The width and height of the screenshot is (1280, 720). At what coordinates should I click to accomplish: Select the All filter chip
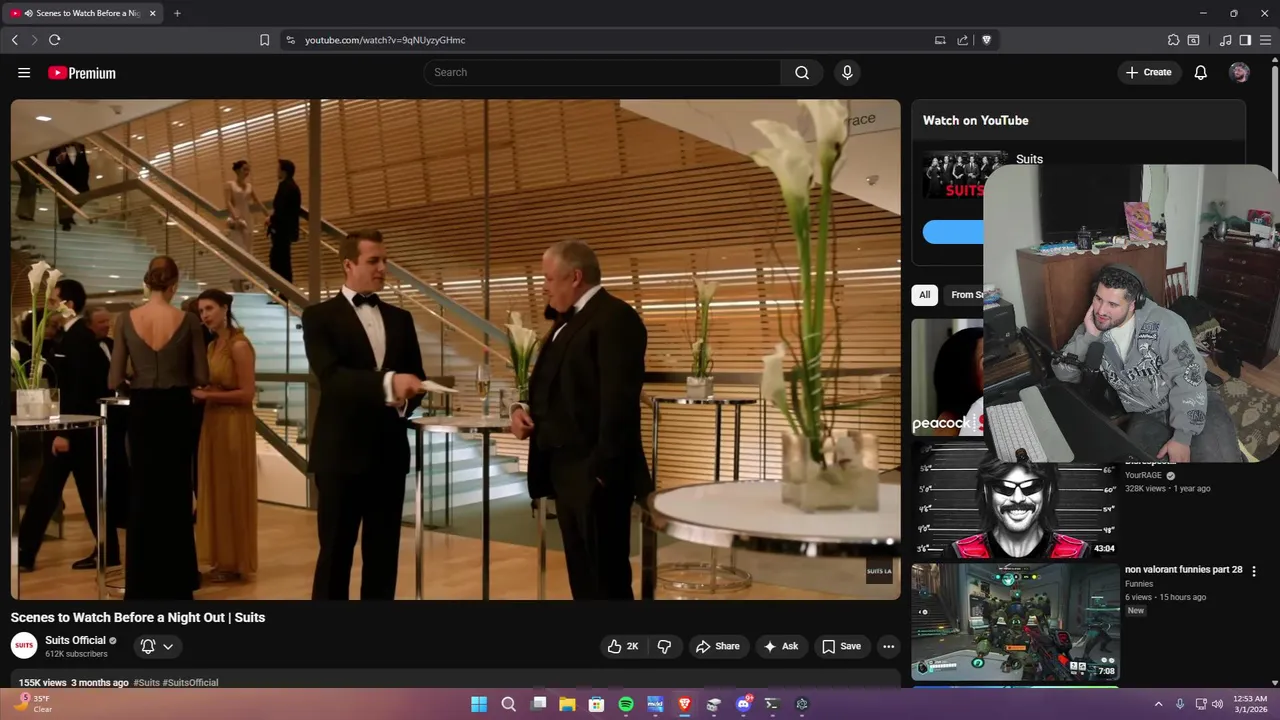pyautogui.click(x=924, y=295)
